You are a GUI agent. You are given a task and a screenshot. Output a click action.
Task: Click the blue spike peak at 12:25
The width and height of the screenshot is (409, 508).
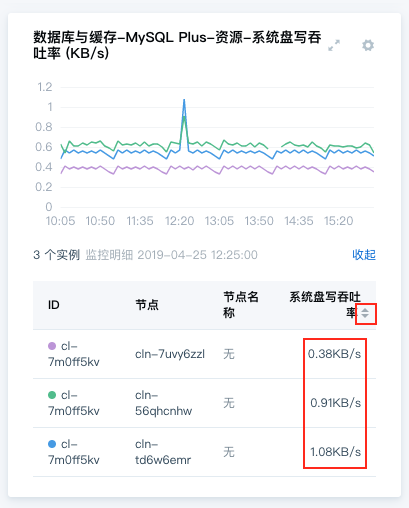(x=184, y=100)
